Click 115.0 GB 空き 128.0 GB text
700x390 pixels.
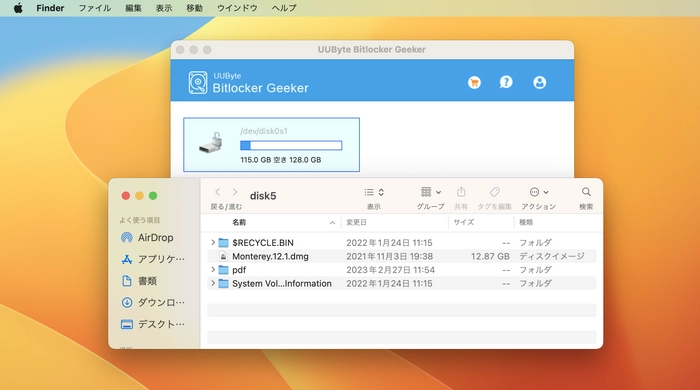pos(280,160)
